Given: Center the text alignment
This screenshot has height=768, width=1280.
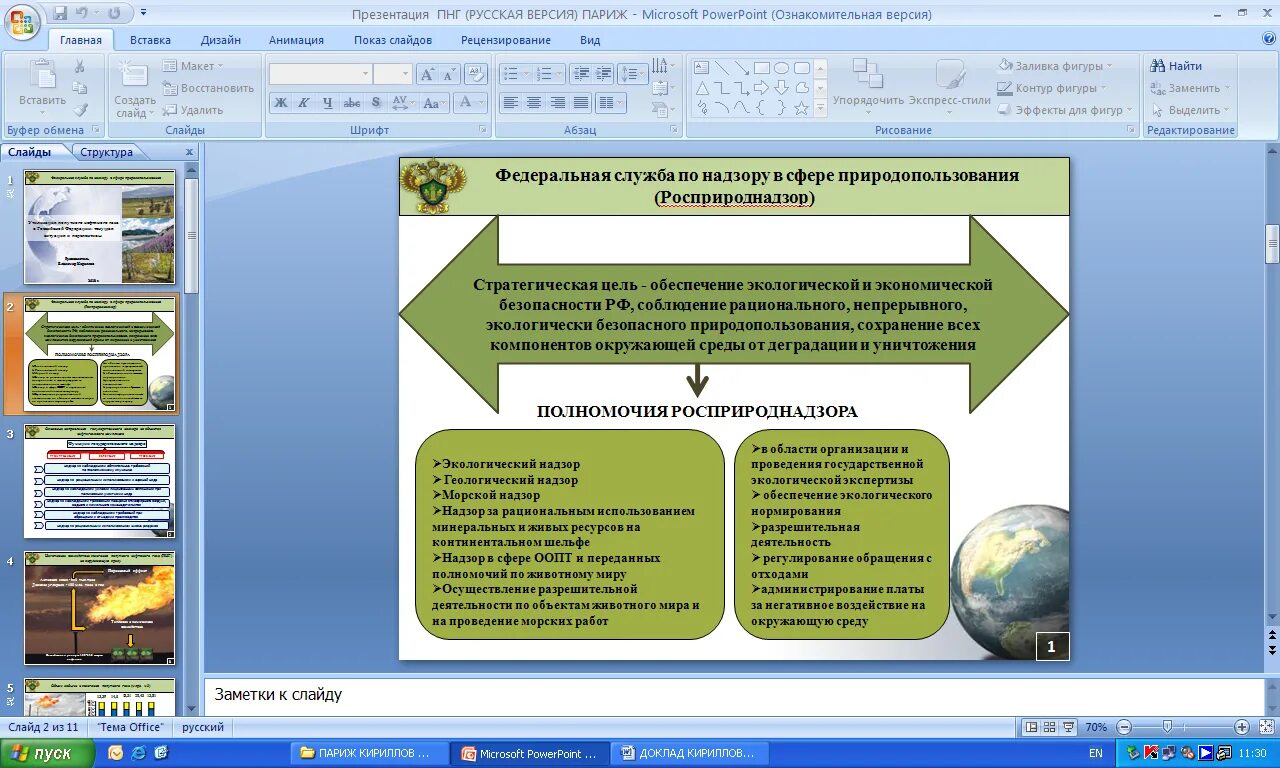Looking at the screenshot, I should pos(534,102).
